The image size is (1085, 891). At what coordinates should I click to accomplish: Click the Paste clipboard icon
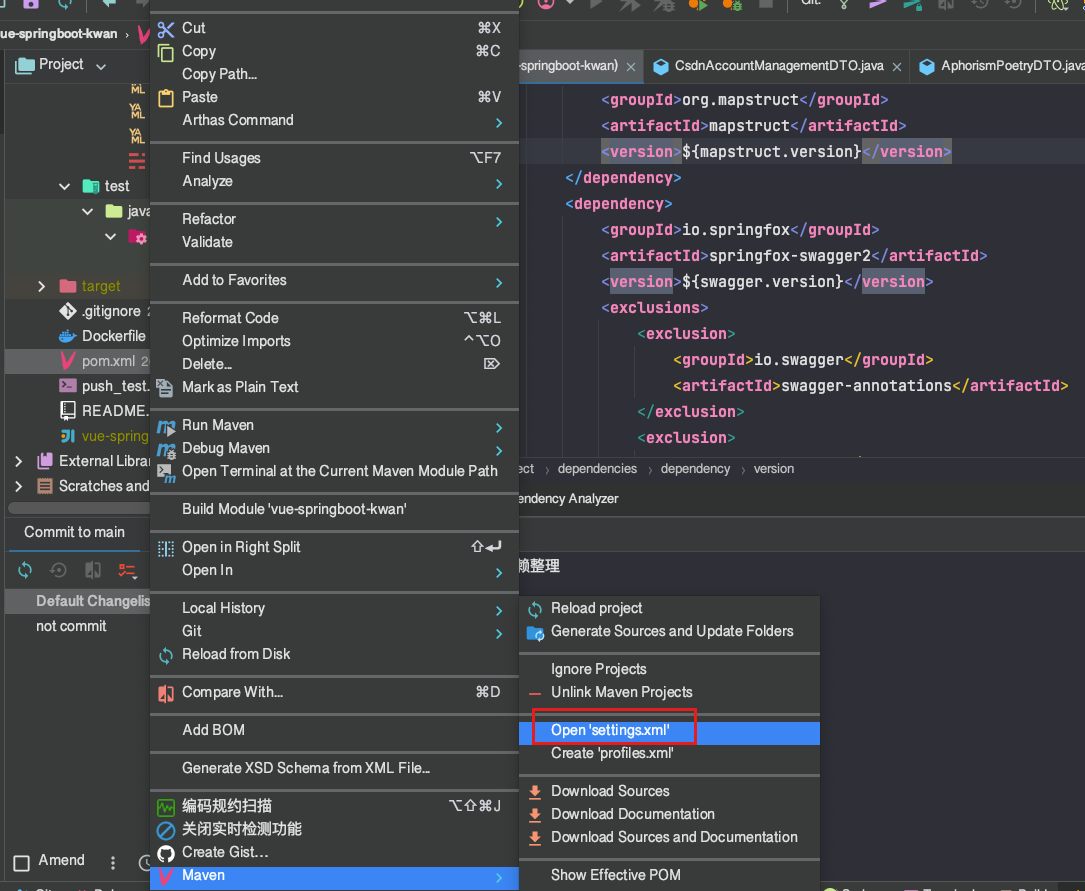pos(166,98)
